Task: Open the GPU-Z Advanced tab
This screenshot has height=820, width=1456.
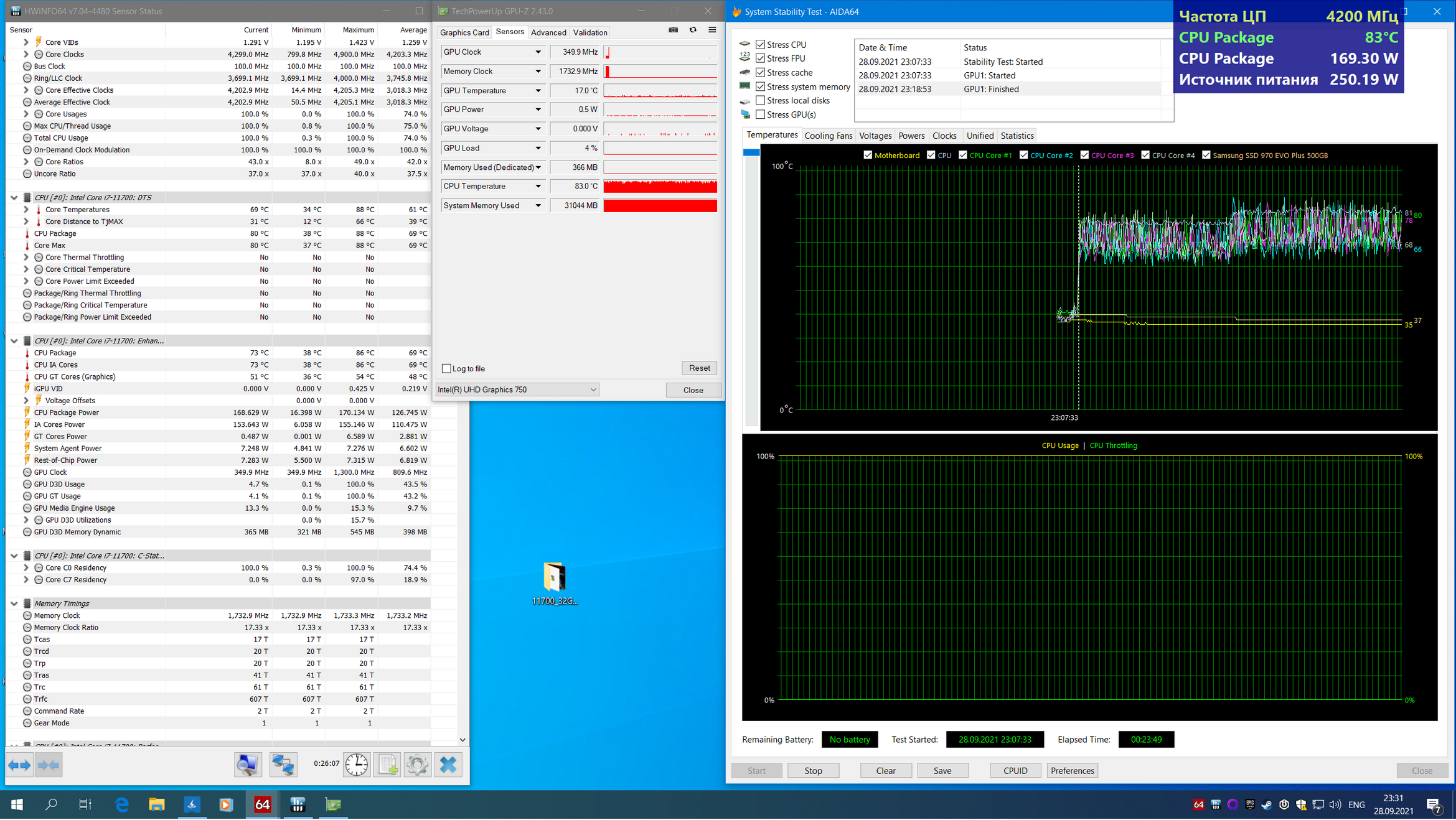Action: pos(548,32)
